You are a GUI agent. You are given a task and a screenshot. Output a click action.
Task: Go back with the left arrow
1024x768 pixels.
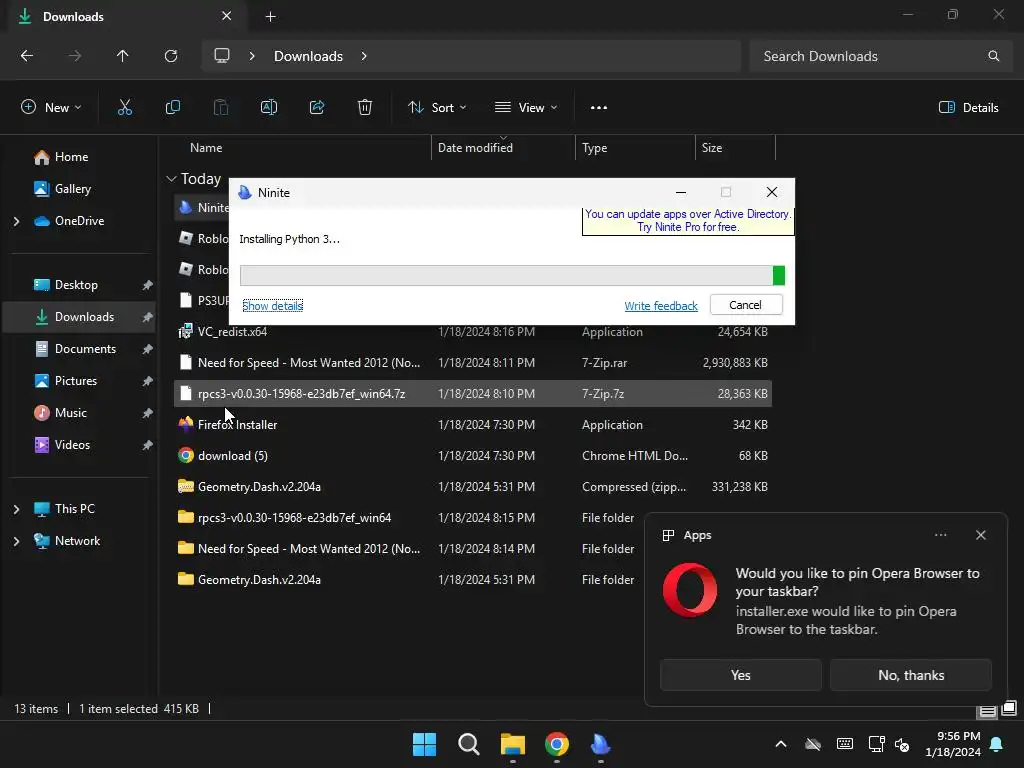click(x=27, y=56)
